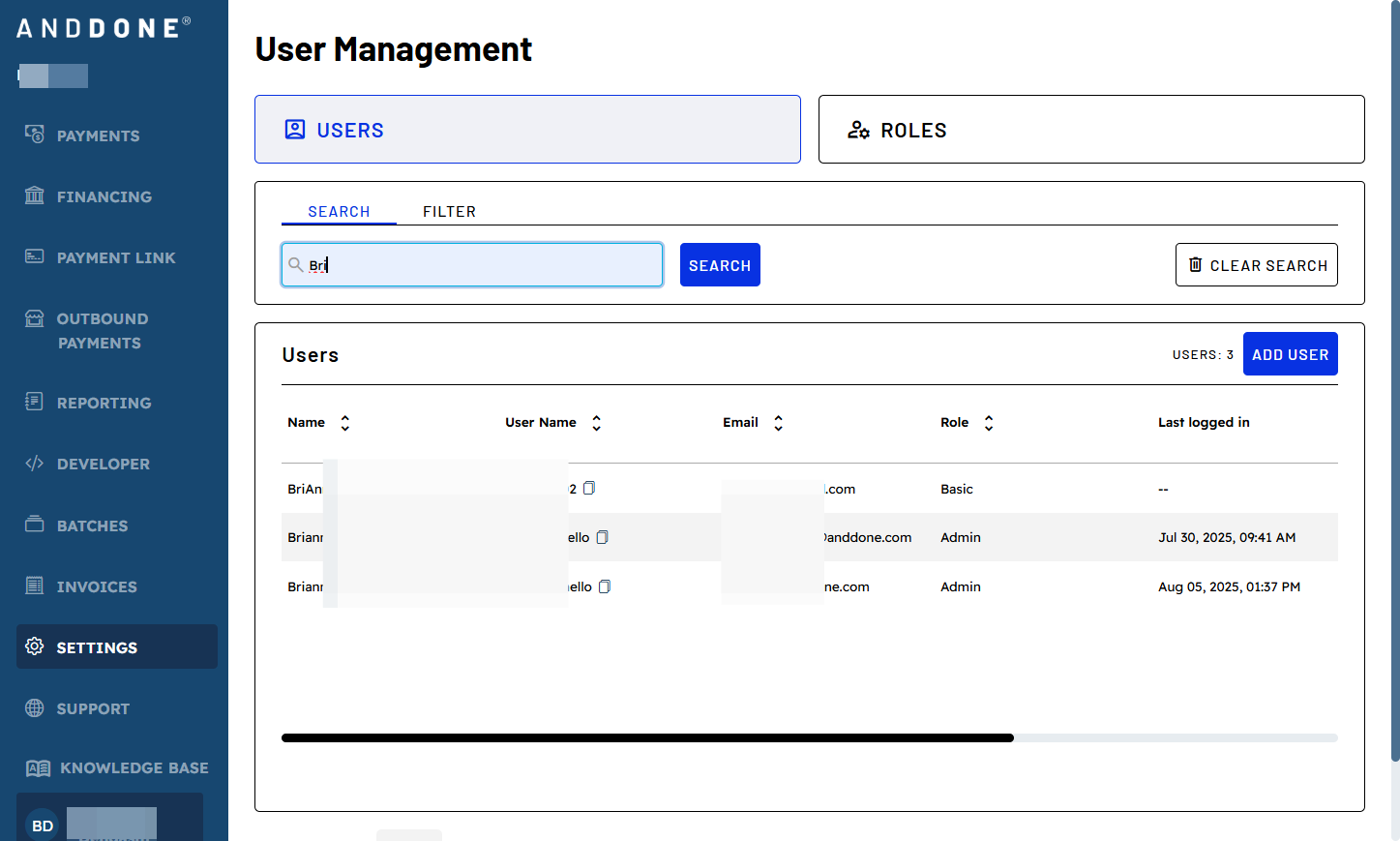Click the Add User button
This screenshot has height=841, width=1400.
point(1290,354)
